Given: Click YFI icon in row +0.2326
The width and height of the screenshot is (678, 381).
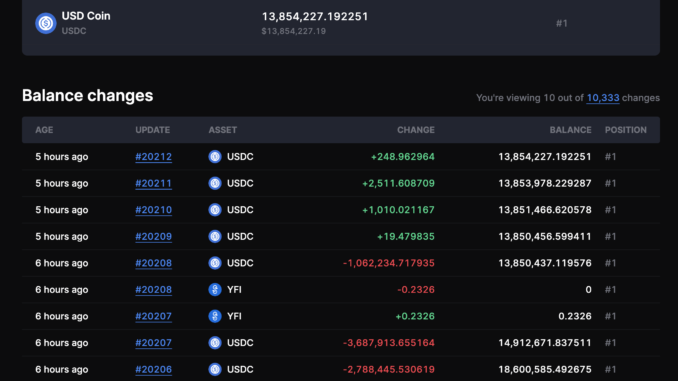Looking at the screenshot, I should (215, 316).
